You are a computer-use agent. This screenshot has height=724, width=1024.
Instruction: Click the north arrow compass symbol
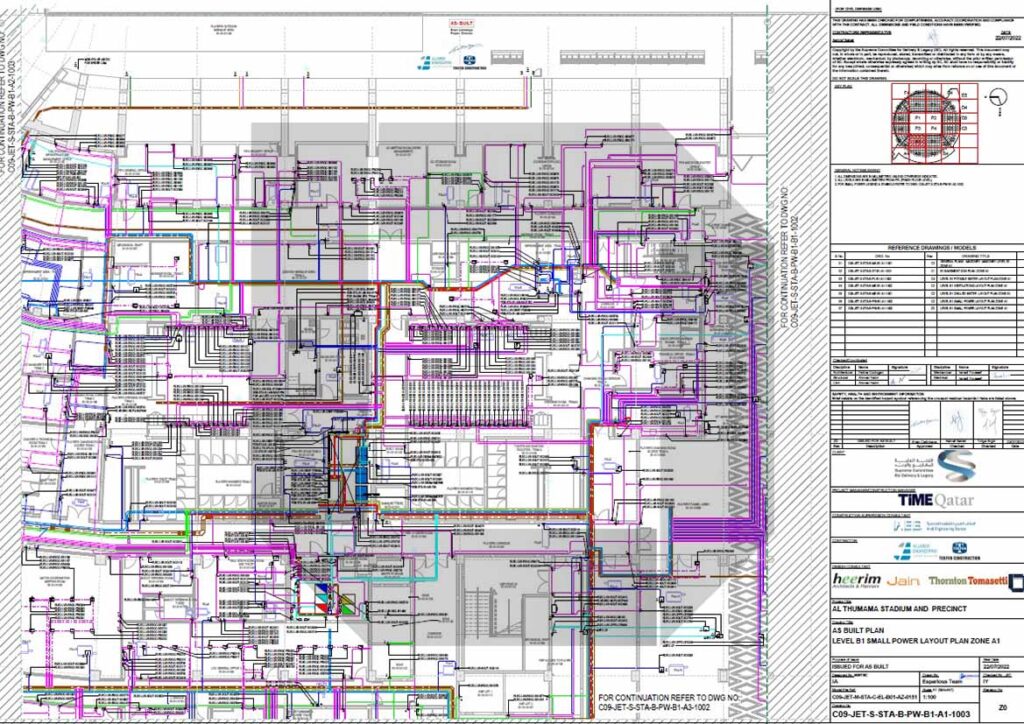(x=999, y=97)
